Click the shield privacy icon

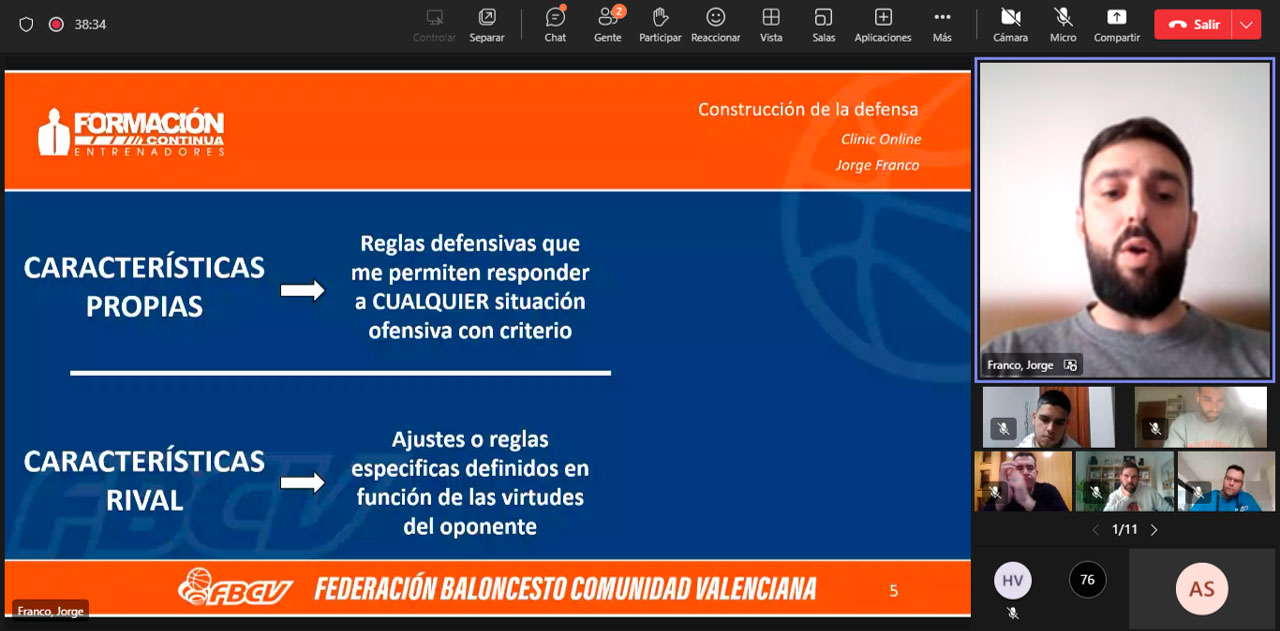pyautogui.click(x=26, y=24)
